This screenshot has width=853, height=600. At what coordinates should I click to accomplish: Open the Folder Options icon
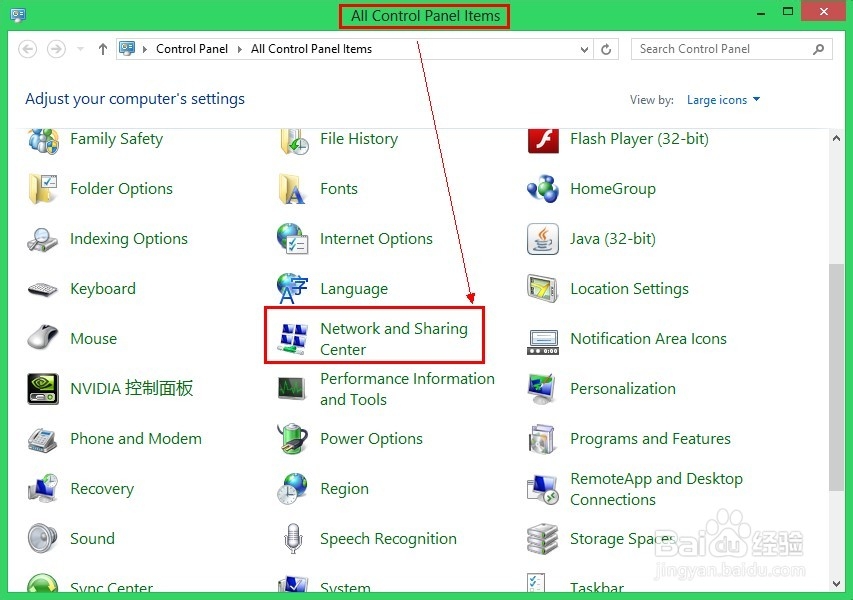point(43,189)
